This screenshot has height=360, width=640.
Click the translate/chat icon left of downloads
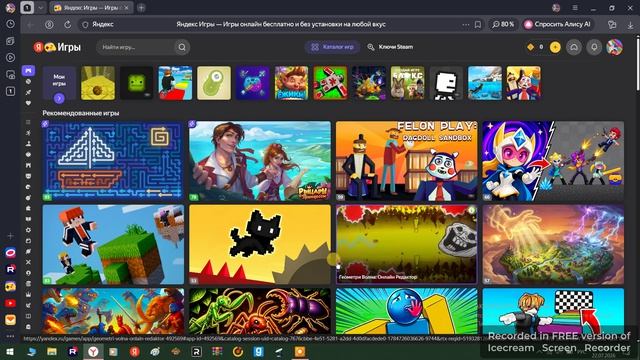pyautogui.click(x=612, y=24)
